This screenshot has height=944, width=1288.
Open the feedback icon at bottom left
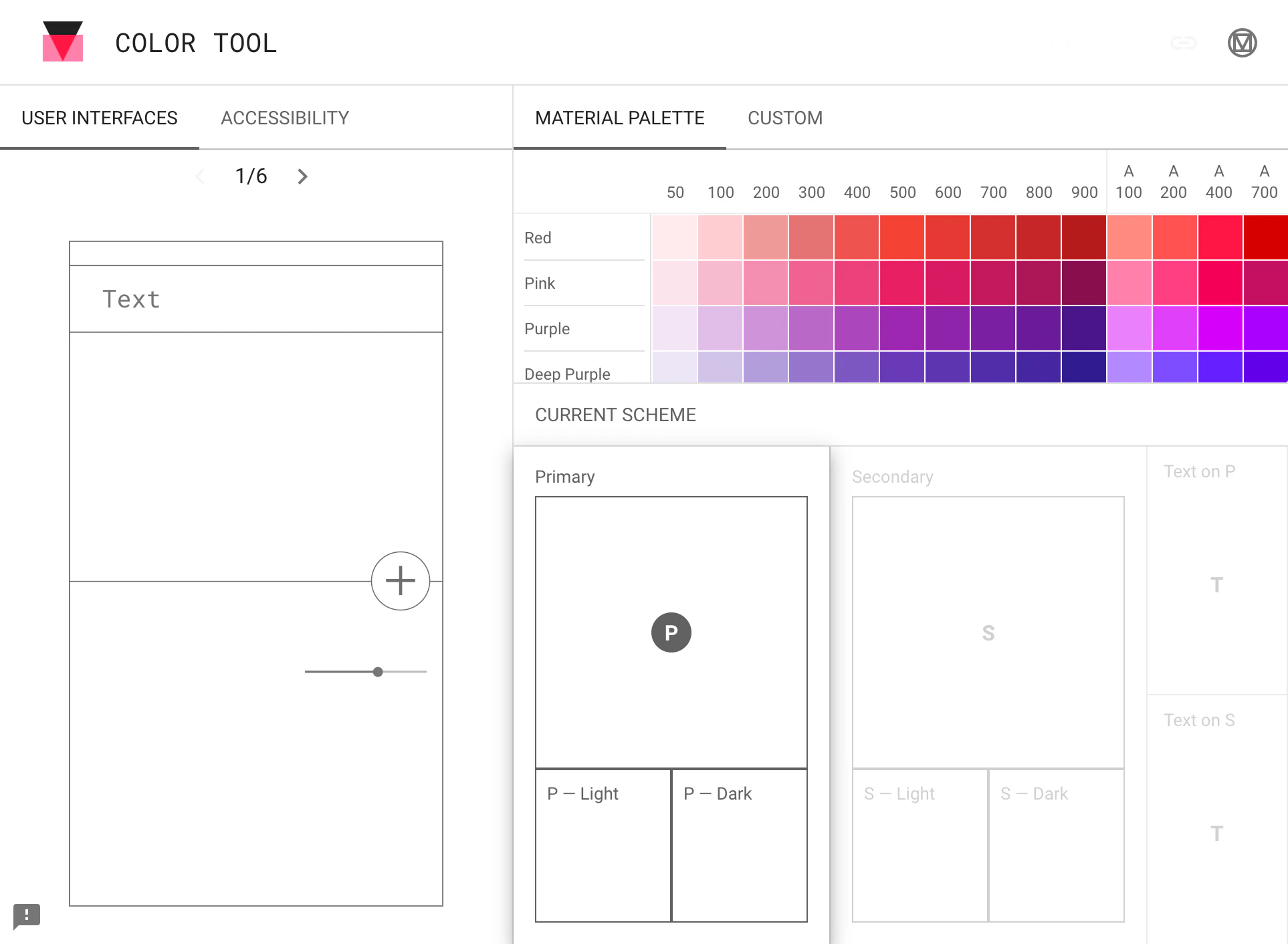27,917
